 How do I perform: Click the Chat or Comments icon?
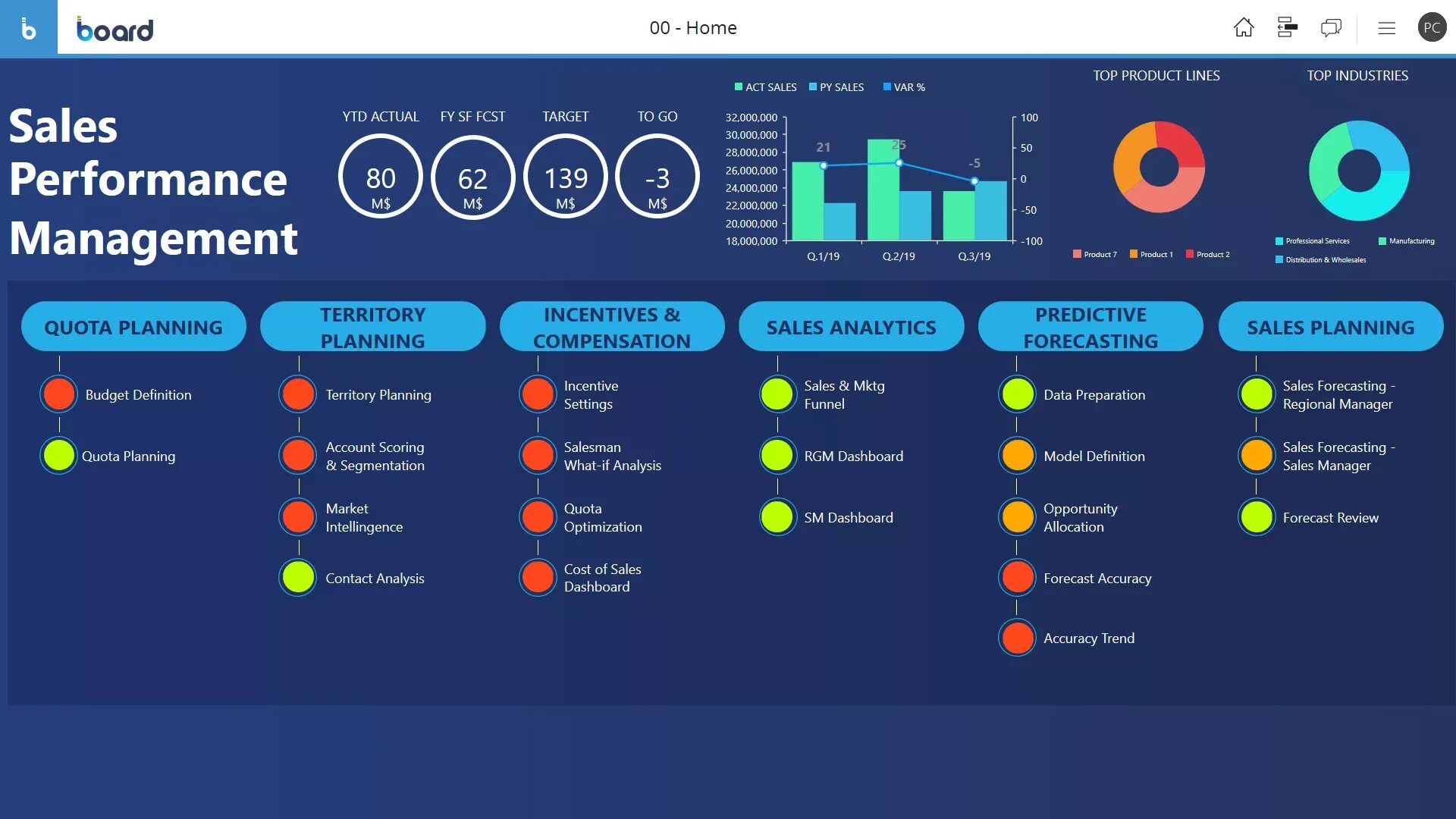click(x=1330, y=27)
